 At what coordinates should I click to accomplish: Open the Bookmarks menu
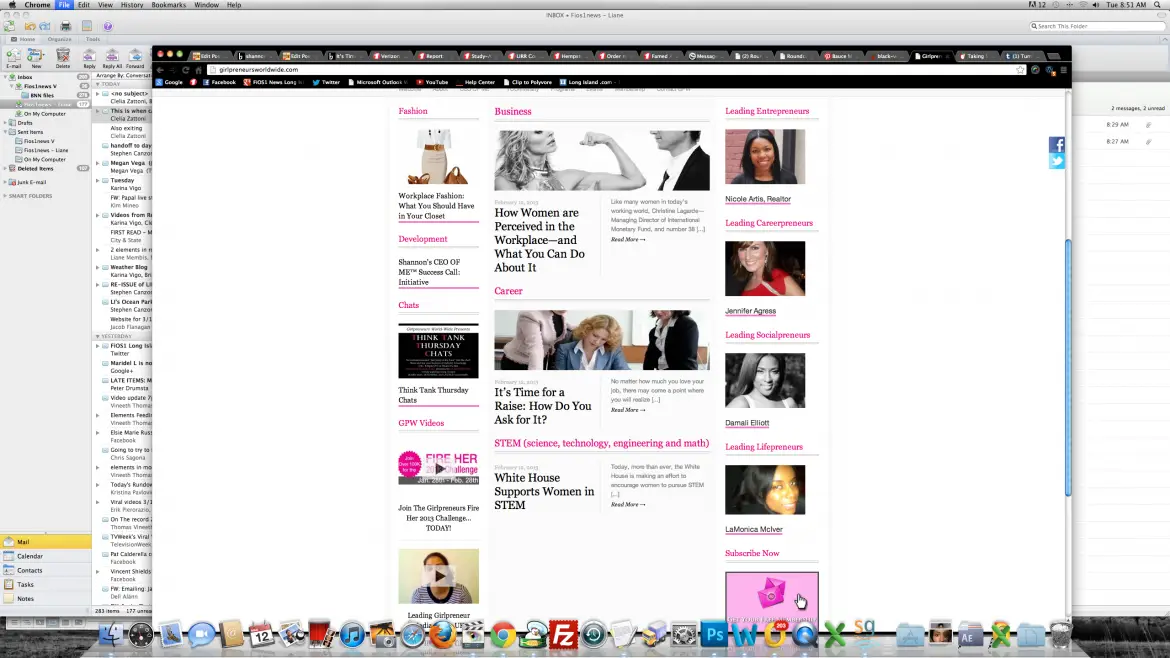click(x=169, y=4)
